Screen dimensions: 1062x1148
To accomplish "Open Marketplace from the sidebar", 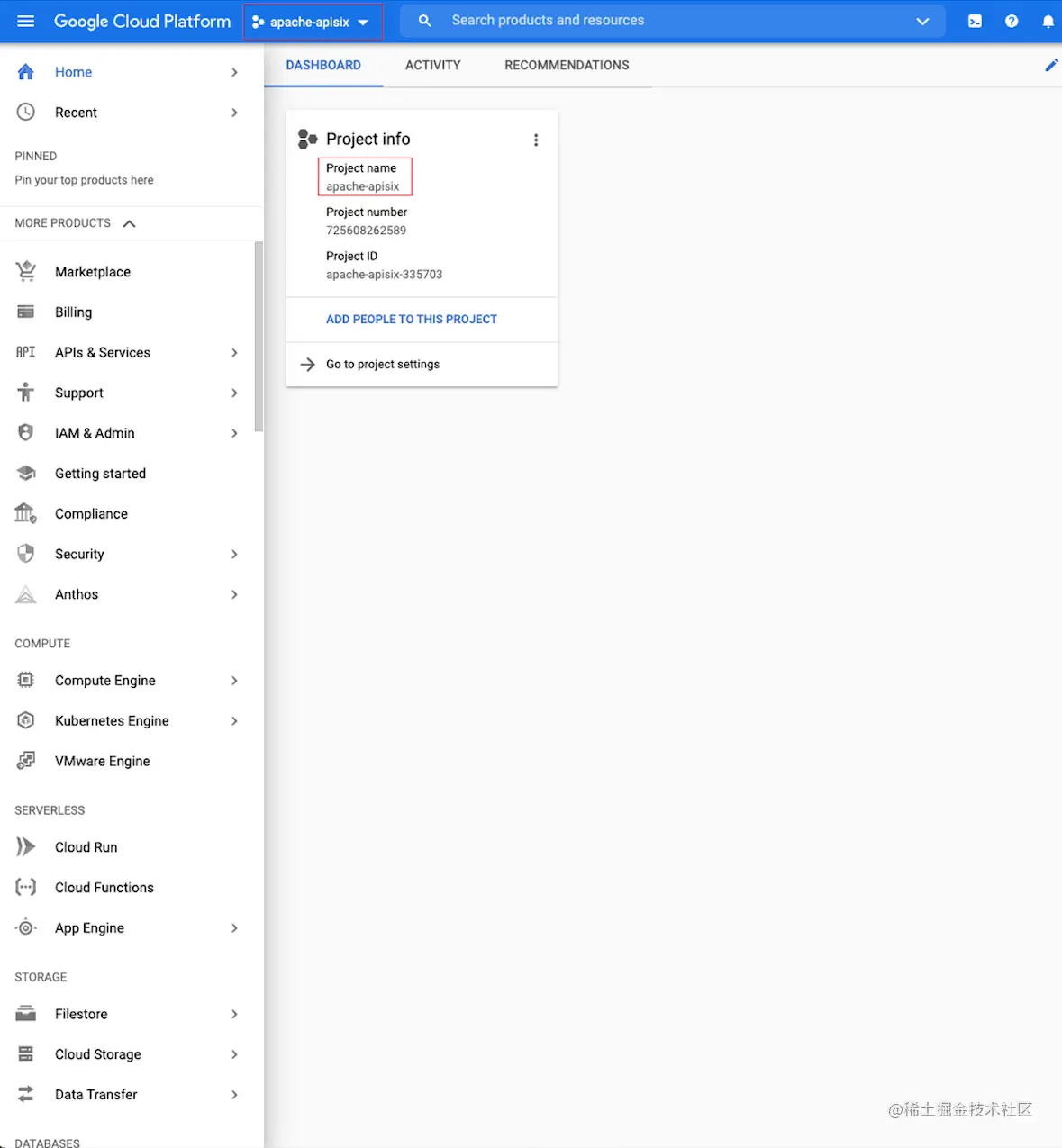I will 93,272.
